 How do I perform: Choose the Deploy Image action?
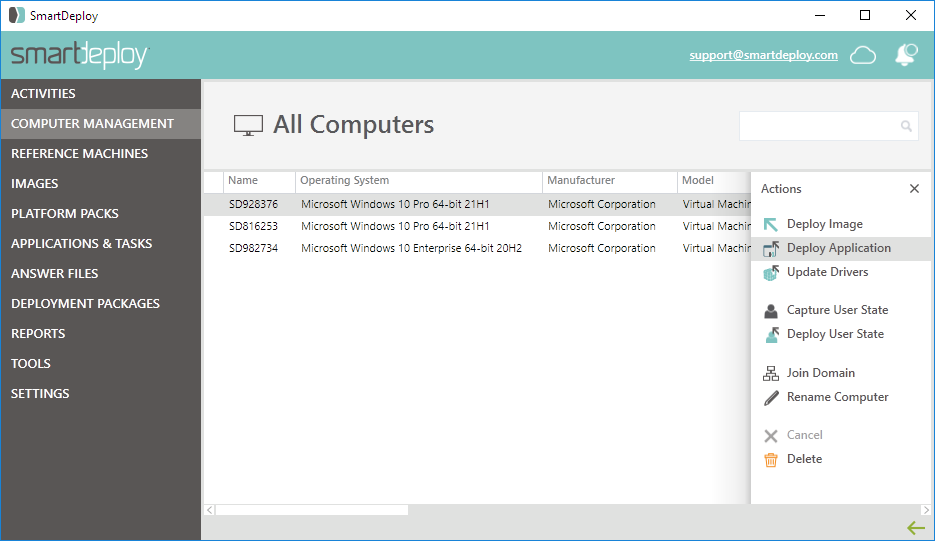(841, 224)
